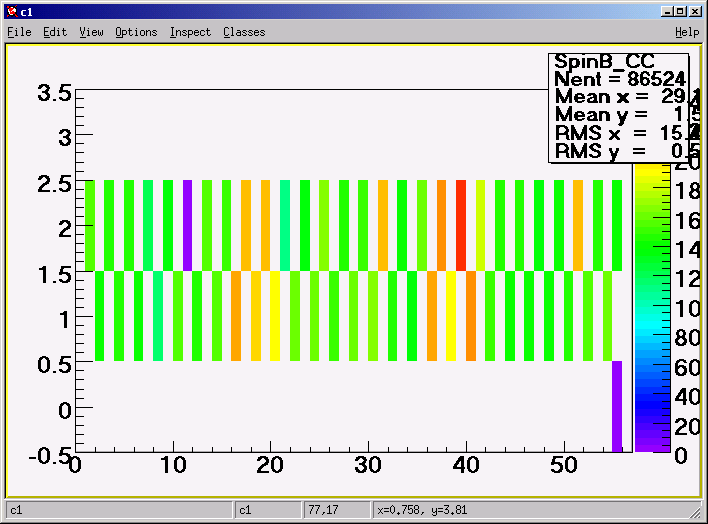Open the View menu
The image size is (708, 524).
click(91, 32)
